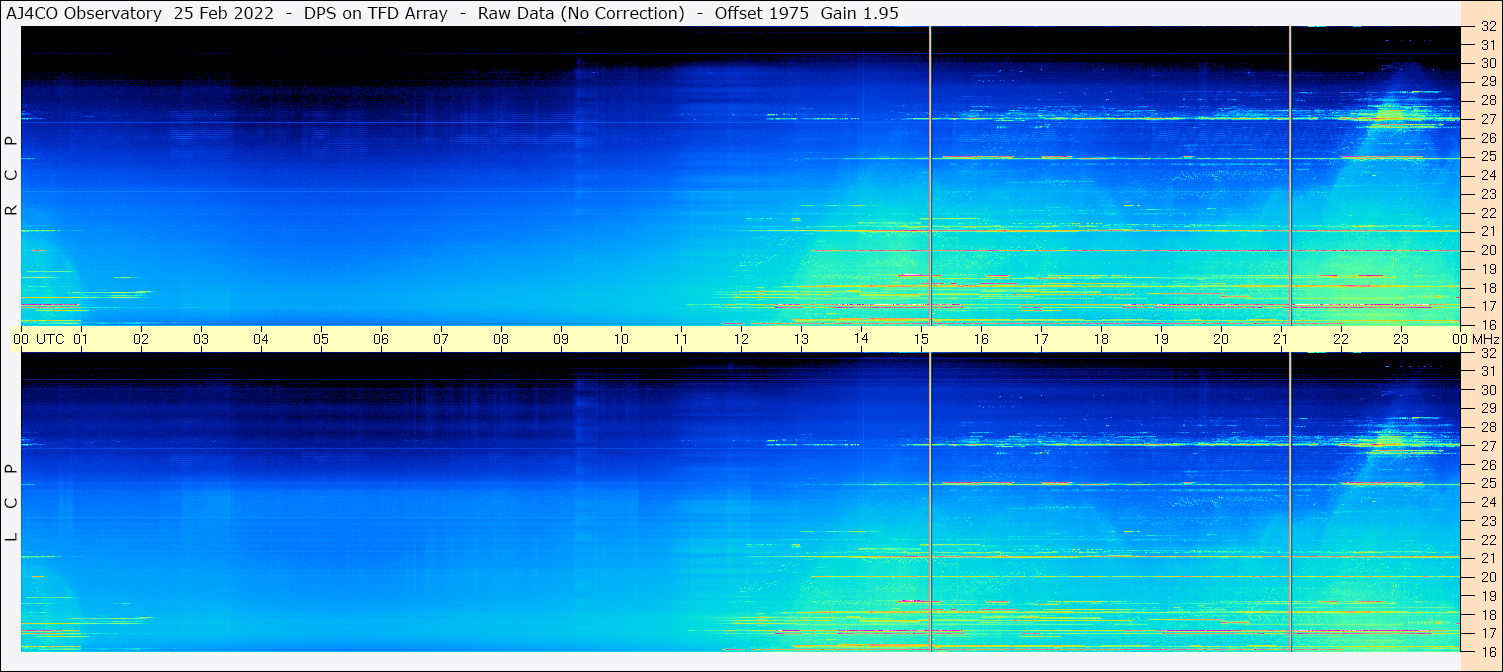This screenshot has width=1503, height=672.
Task: Click the "16" MHz label in LCP panel
Action: coord(1488,652)
